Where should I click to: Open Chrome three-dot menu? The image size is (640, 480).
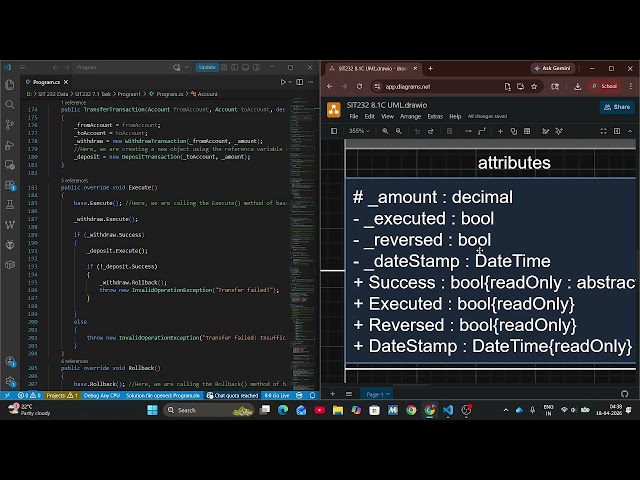[631, 87]
